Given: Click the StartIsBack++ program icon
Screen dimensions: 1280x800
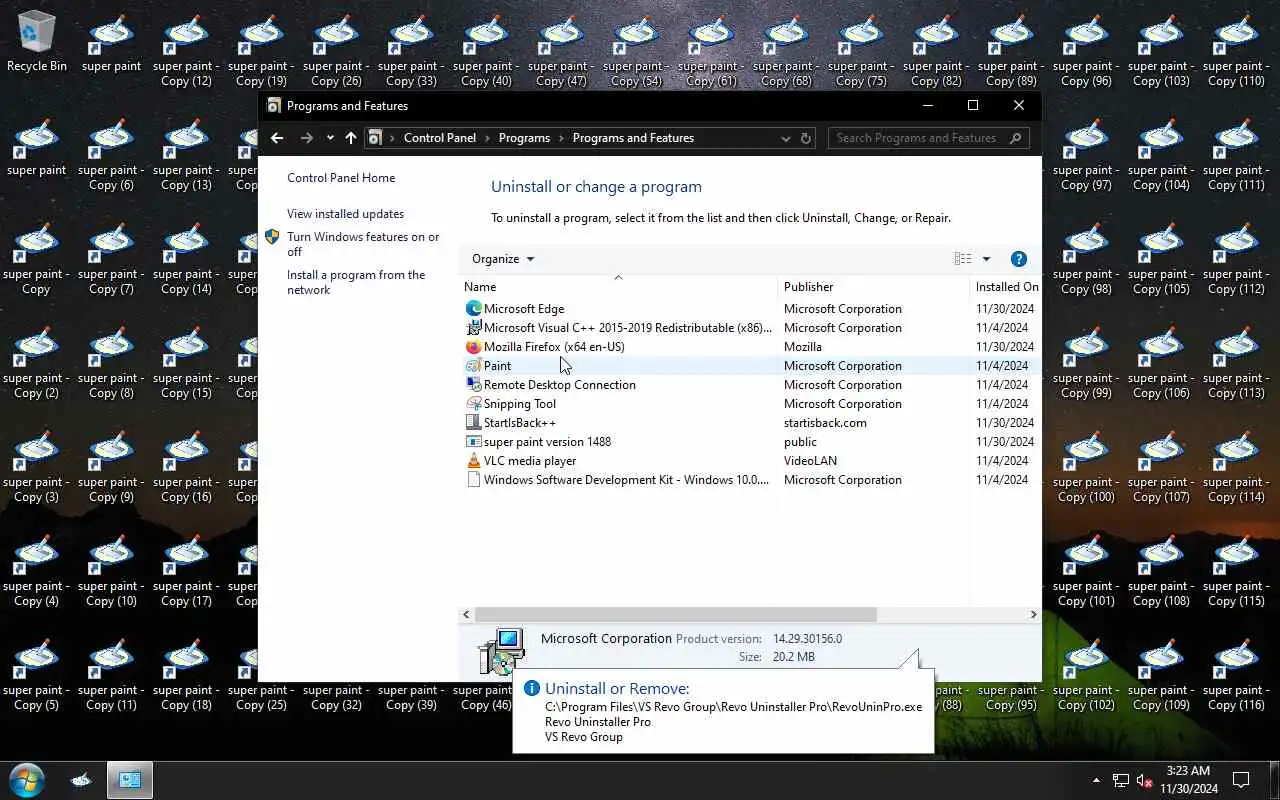Looking at the screenshot, I should point(474,423).
